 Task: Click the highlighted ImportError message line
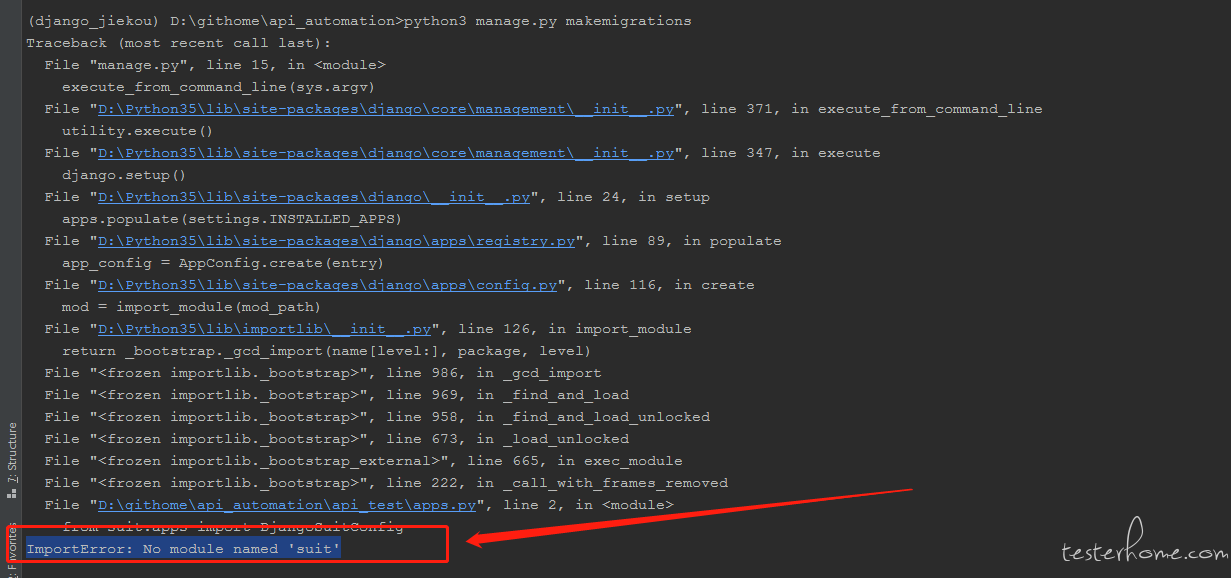coord(184,549)
